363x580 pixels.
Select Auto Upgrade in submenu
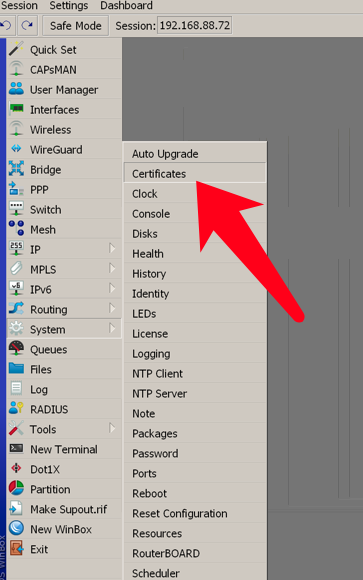point(195,154)
